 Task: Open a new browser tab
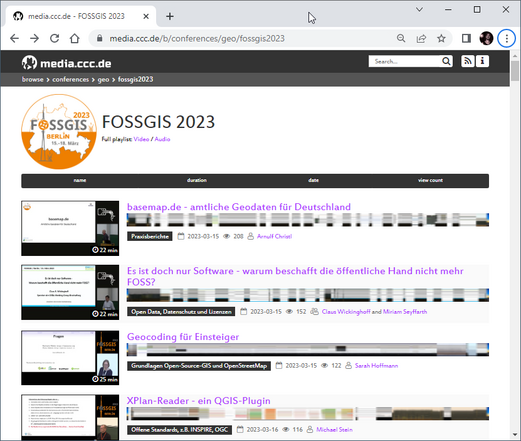(170, 16)
